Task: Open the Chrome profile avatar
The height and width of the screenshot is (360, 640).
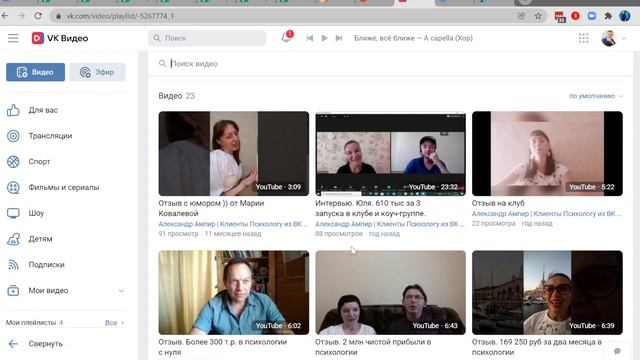Action: click(624, 16)
